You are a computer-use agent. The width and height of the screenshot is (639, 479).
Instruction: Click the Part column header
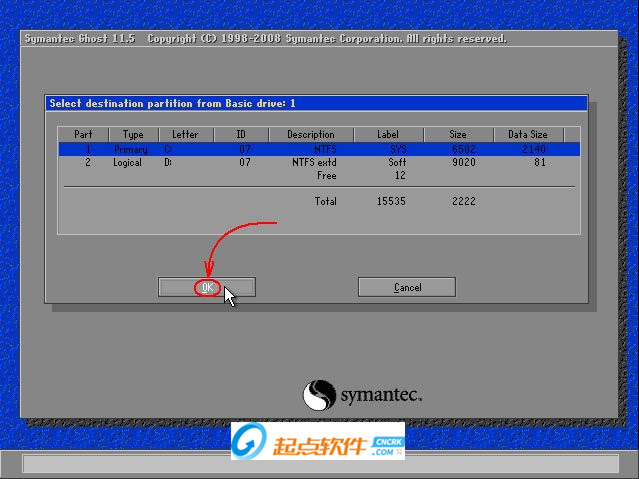tap(83, 135)
